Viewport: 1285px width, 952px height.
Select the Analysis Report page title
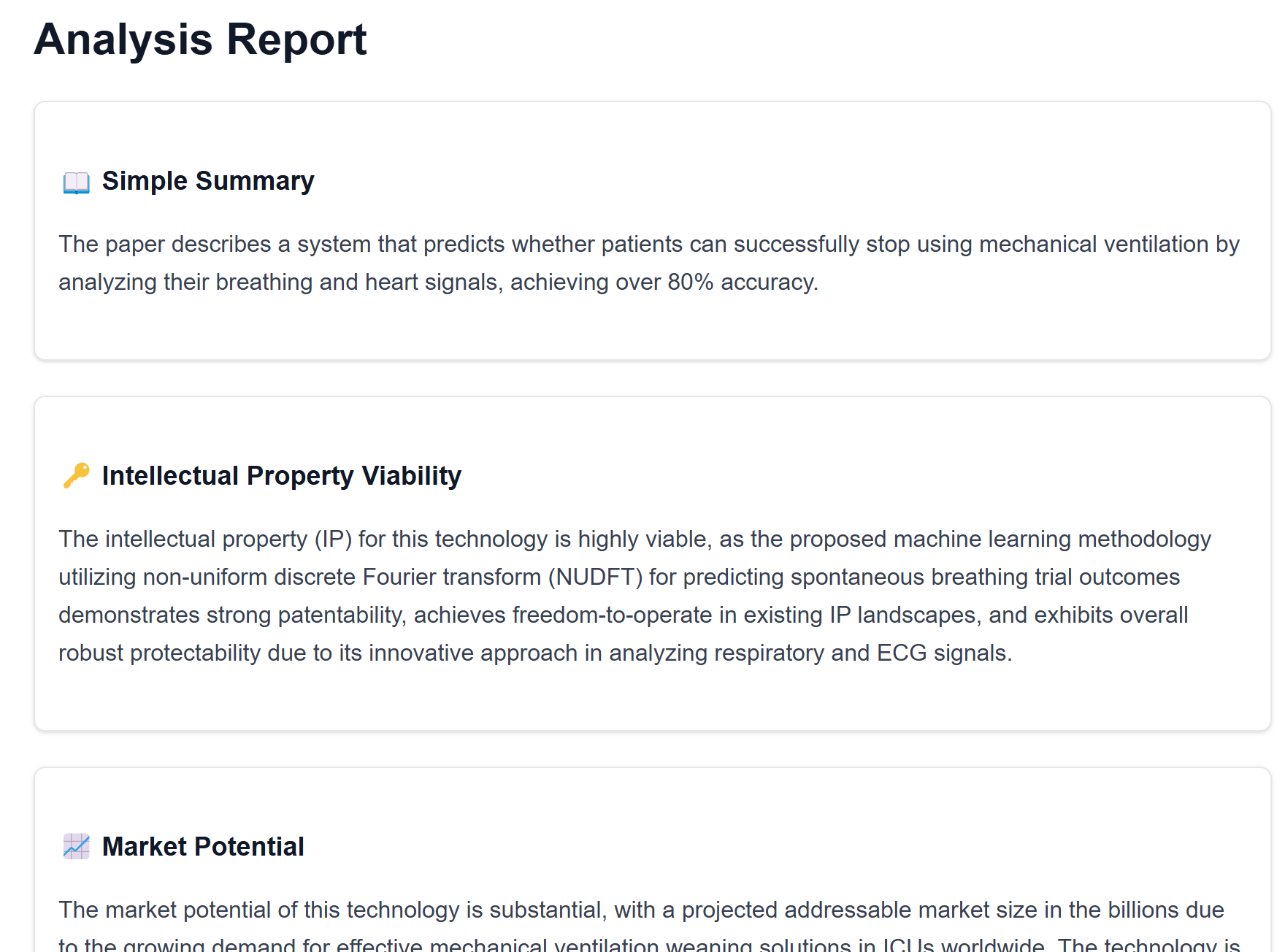point(200,39)
